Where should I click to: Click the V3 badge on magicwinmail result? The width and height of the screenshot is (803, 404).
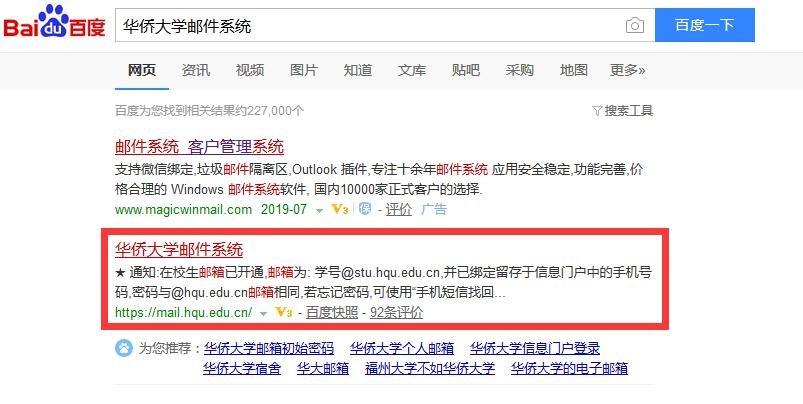point(340,209)
